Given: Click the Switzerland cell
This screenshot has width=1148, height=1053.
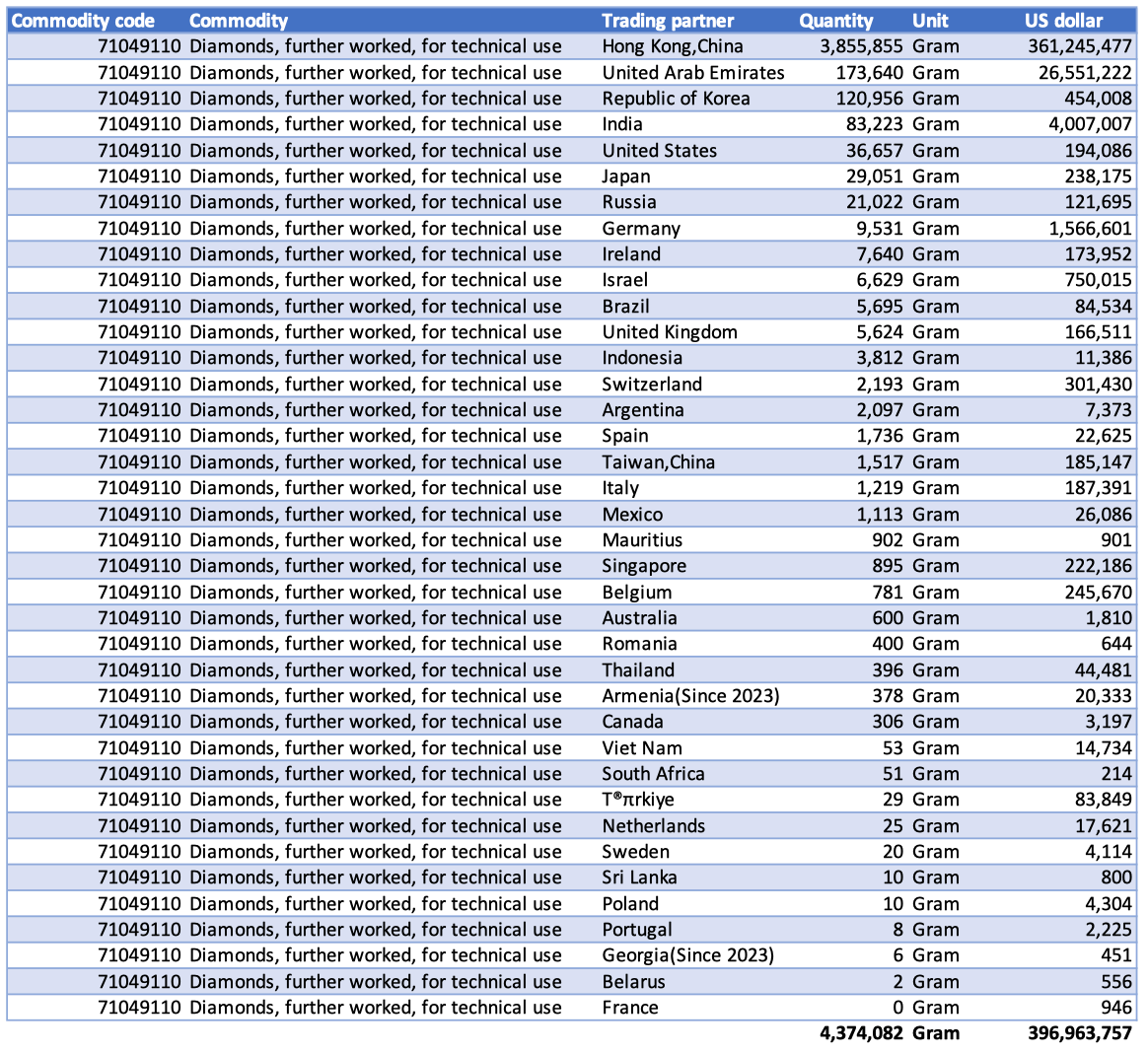Looking at the screenshot, I should point(652,385).
